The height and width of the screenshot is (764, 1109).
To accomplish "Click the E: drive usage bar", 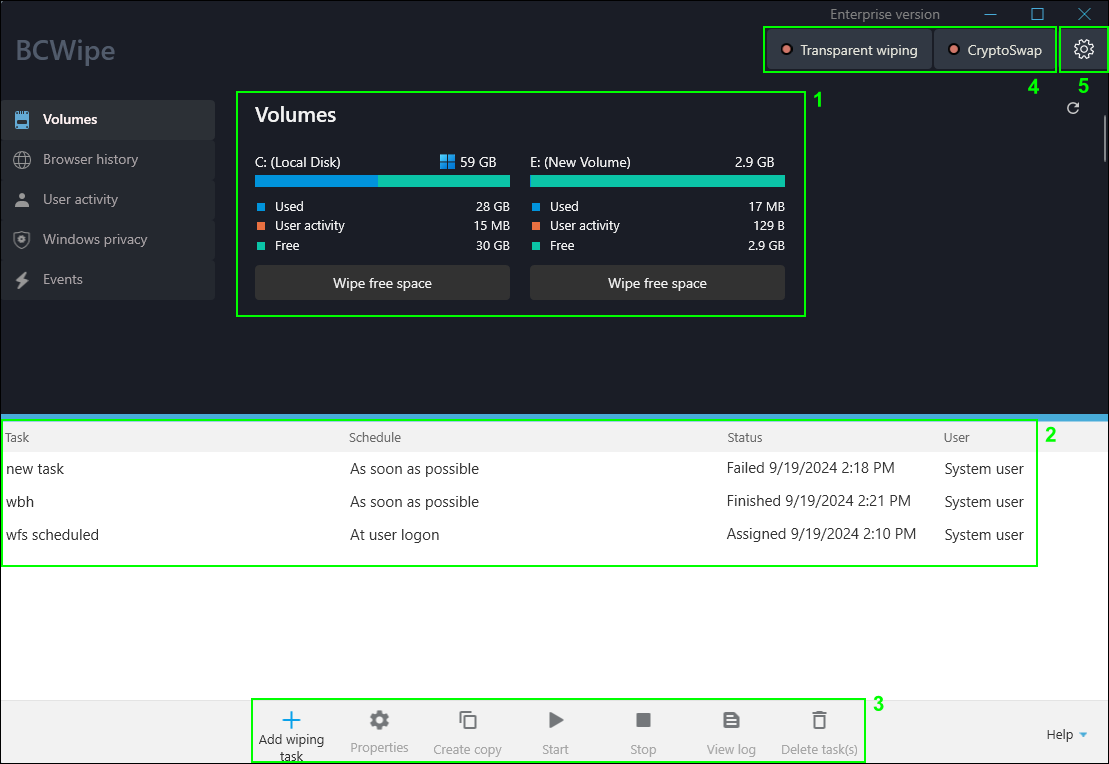I will [657, 181].
